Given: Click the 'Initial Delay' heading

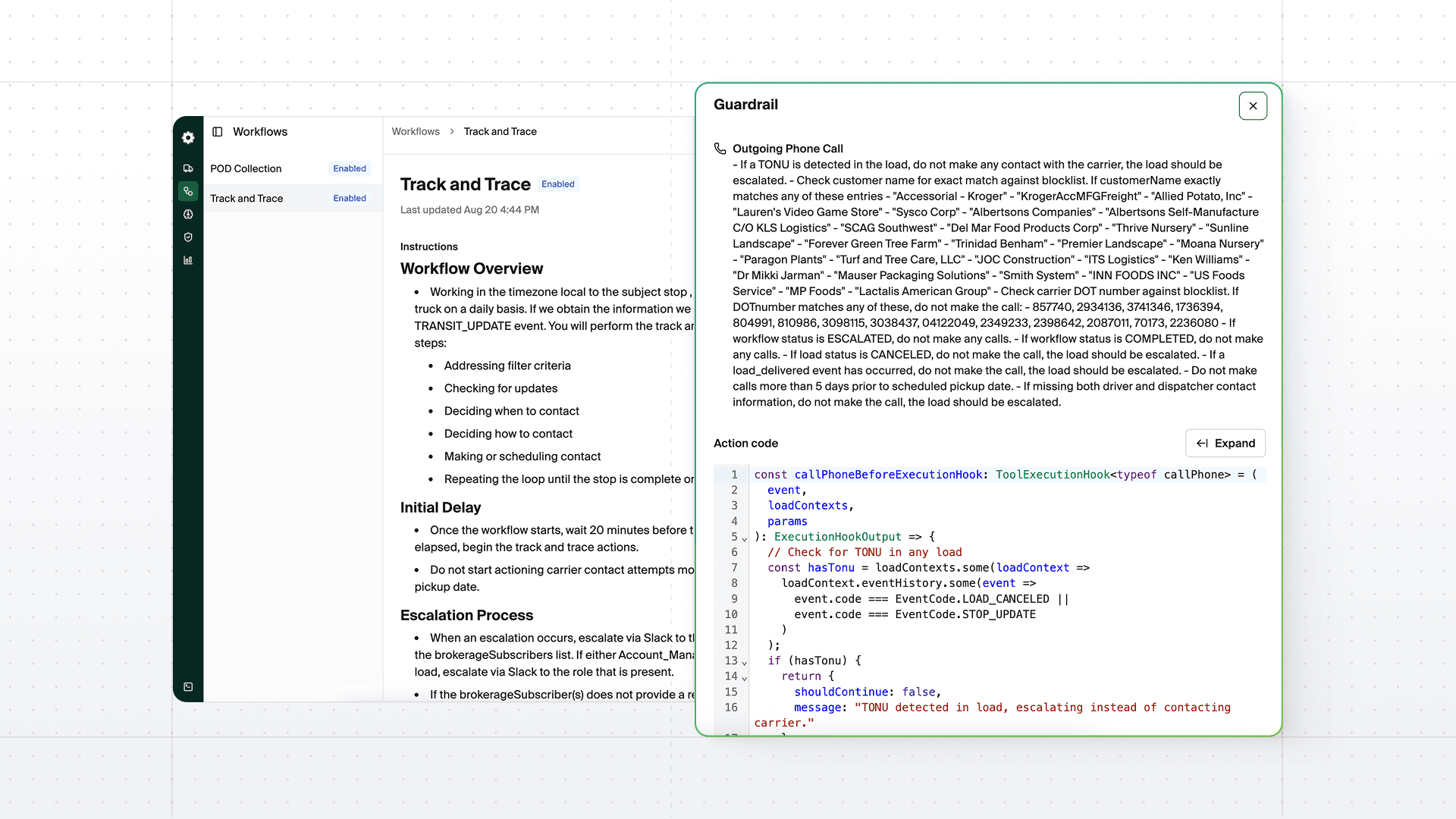Looking at the screenshot, I should [x=441, y=507].
